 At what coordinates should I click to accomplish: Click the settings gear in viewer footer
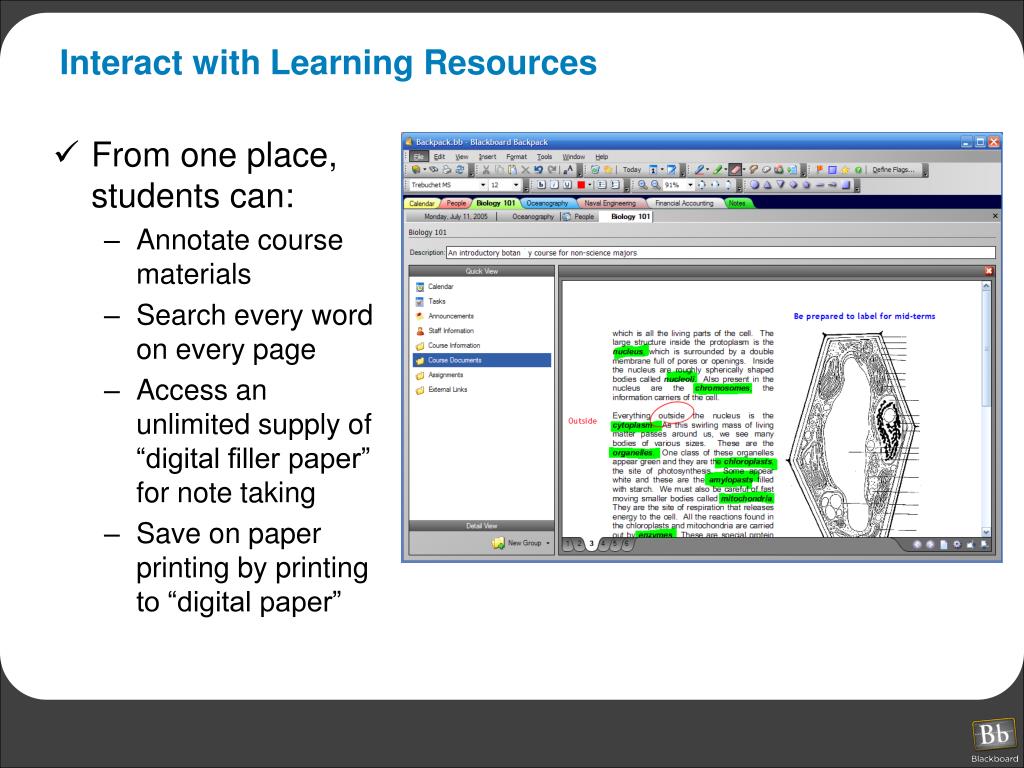pos(957,544)
